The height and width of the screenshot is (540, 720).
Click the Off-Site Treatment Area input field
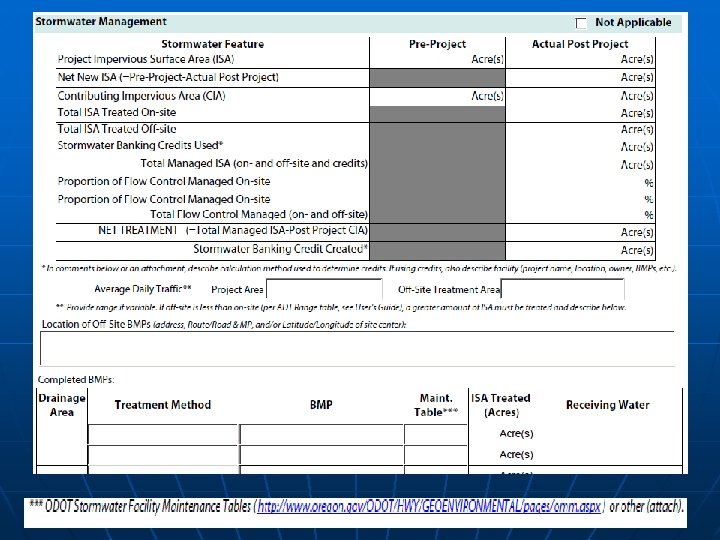click(x=562, y=289)
